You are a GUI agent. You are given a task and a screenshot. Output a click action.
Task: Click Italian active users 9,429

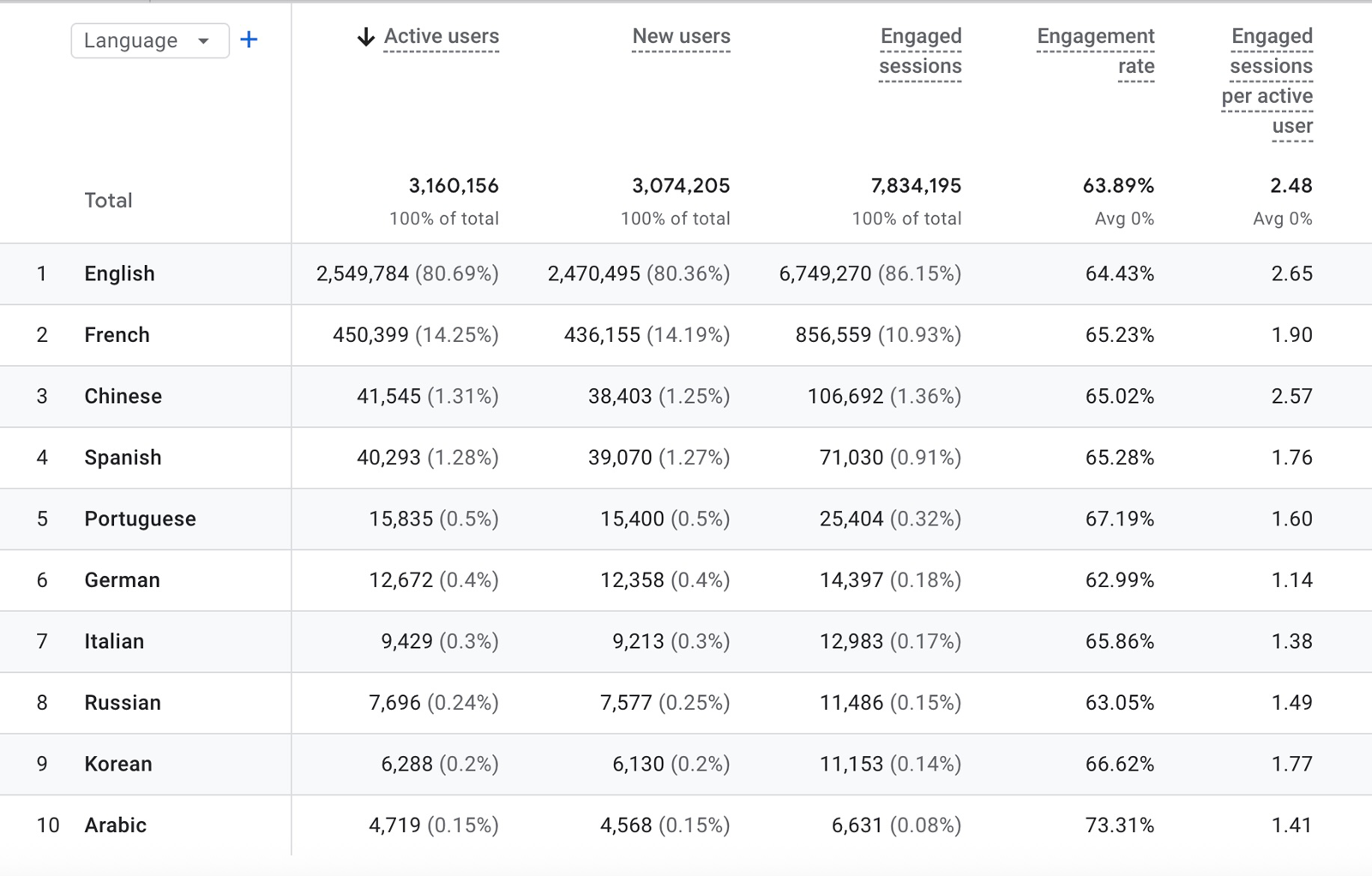tap(407, 642)
